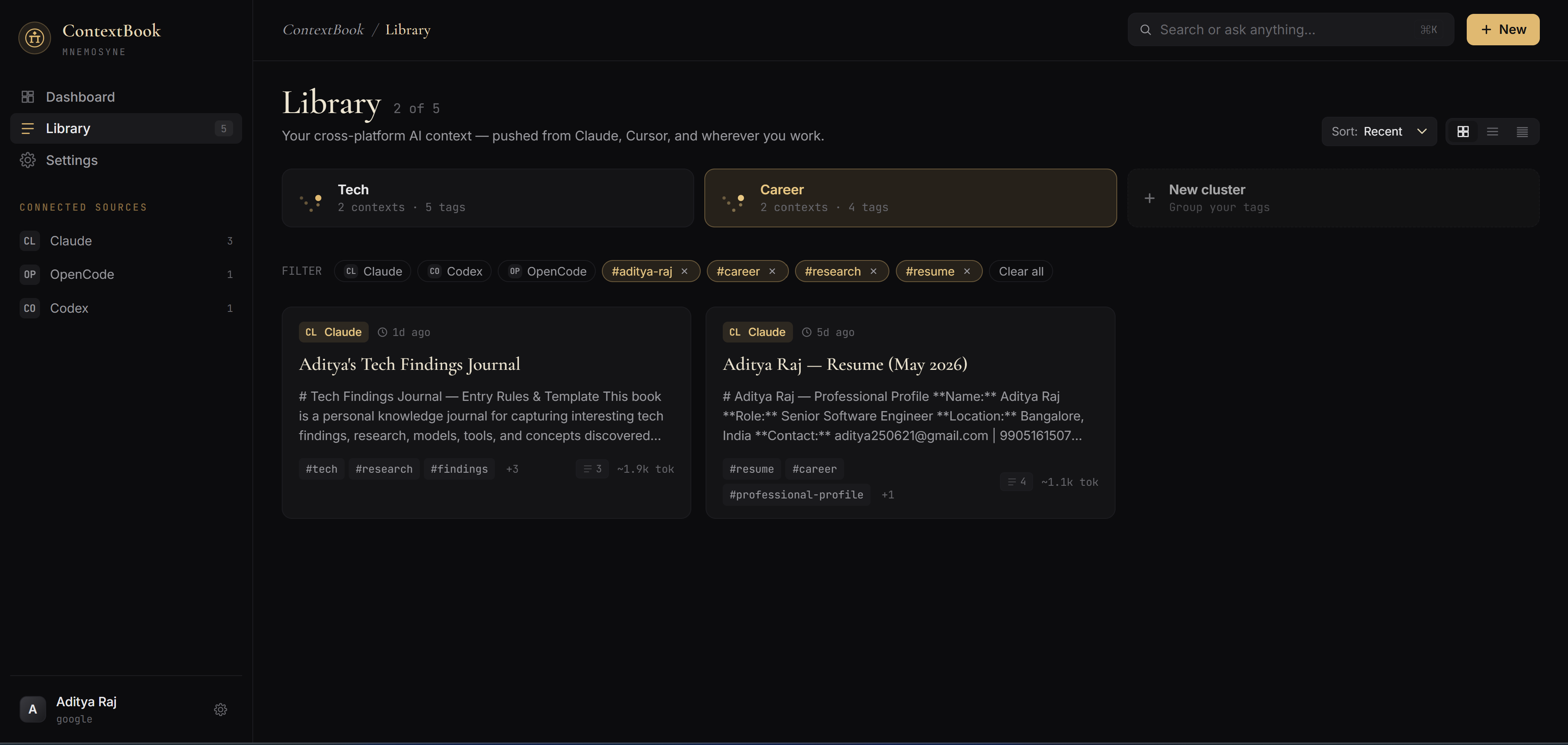Open Aditya Raj — Resume (May 2026) card
This screenshot has height=745, width=1568.
pyautogui.click(x=911, y=413)
